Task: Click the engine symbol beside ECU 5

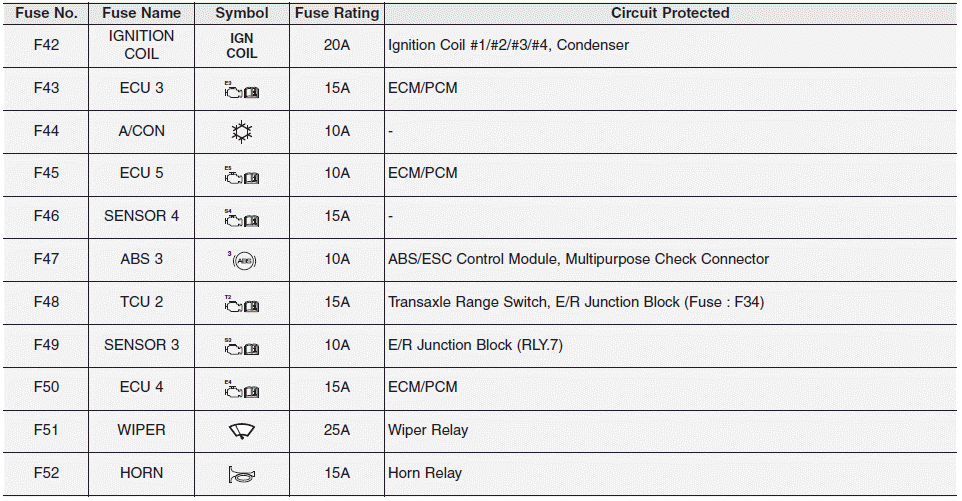Action: click(x=241, y=175)
